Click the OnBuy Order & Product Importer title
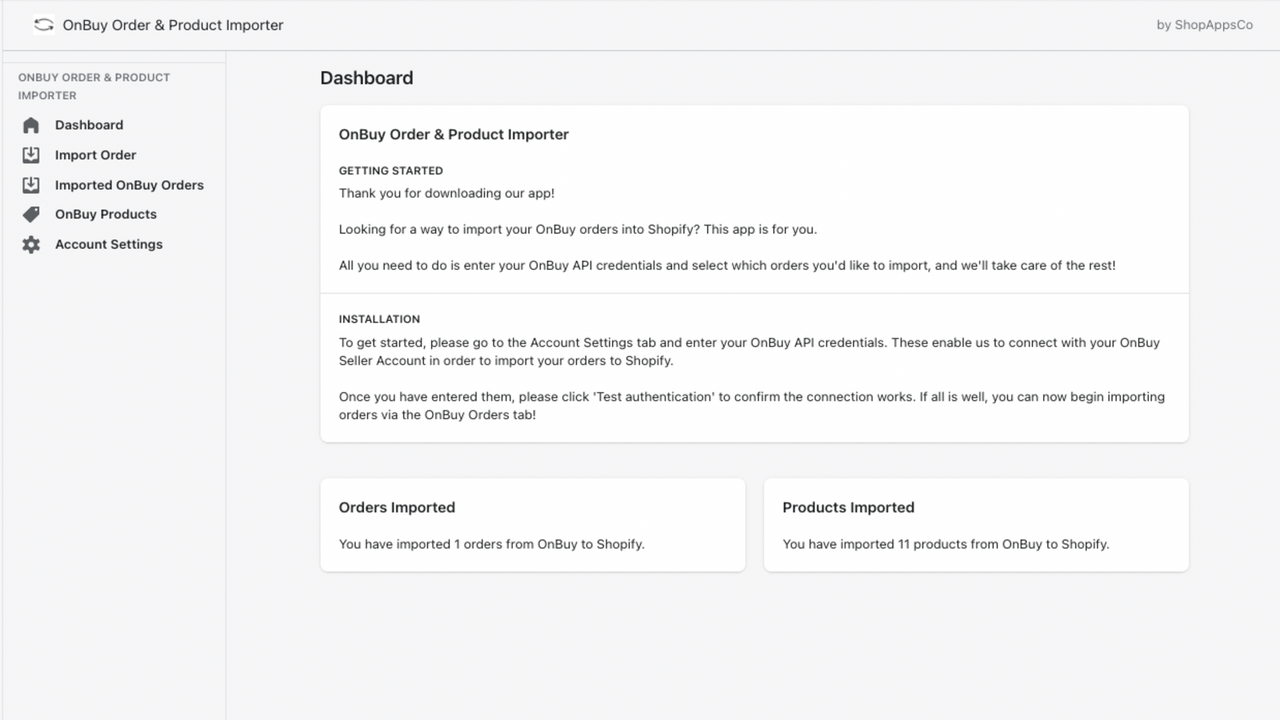The image size is (1280, 720). click(x=173, y=25)
